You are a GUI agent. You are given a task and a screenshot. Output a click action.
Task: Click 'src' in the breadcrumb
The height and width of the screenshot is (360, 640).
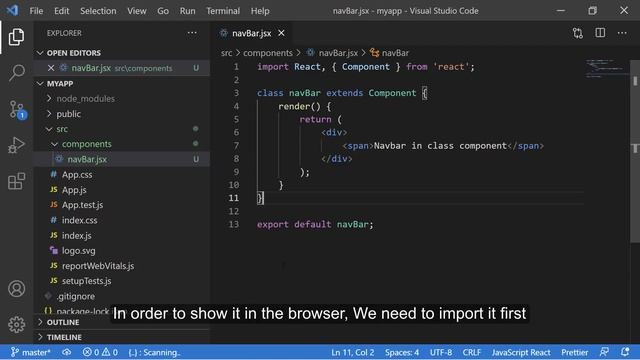227,53
